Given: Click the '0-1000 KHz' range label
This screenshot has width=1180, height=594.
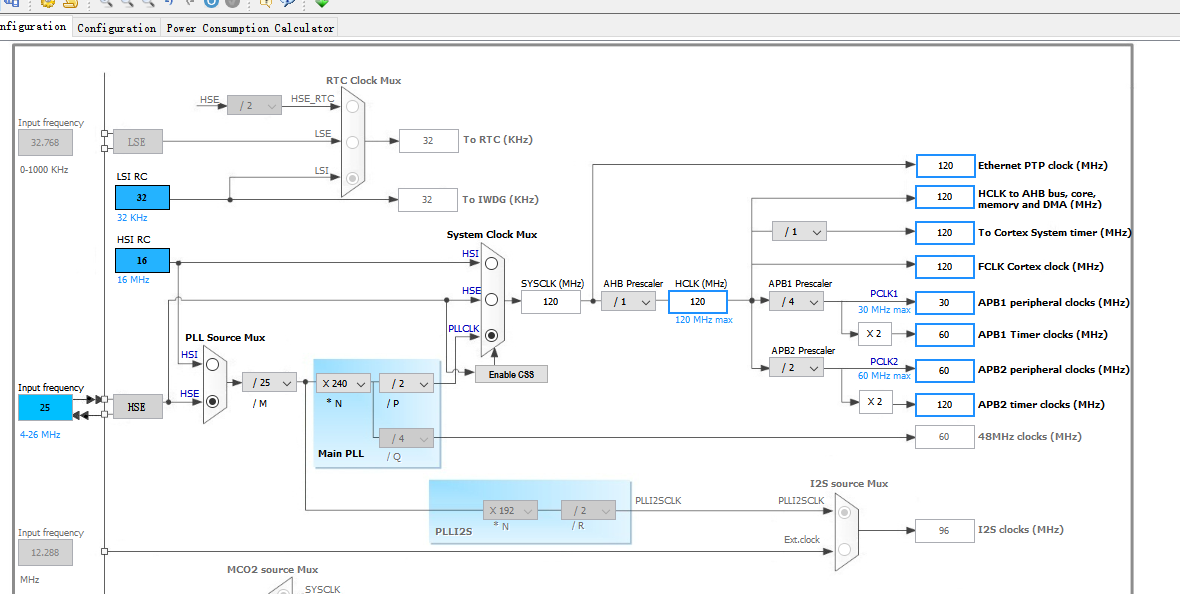Looking at the screenshot, I should click(x=44, y=170).
